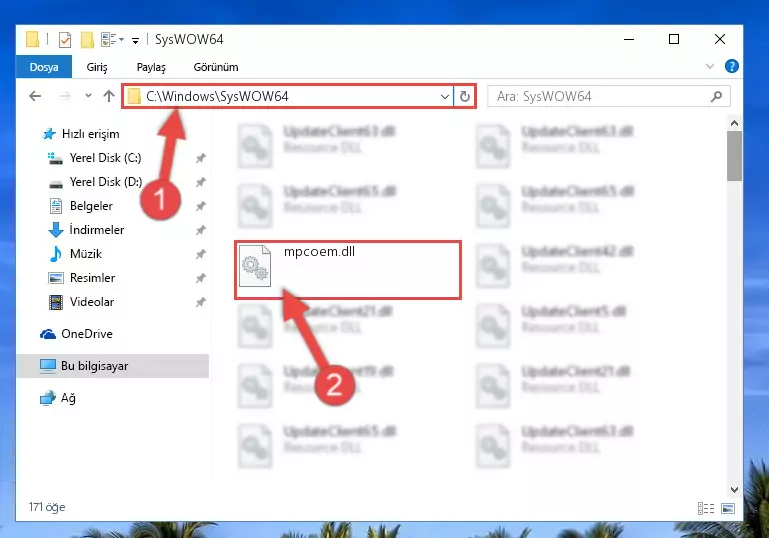Open the Giriş ribbon tab
The width and height of the screenshot is (769, 538).
(x=97, y=67)
